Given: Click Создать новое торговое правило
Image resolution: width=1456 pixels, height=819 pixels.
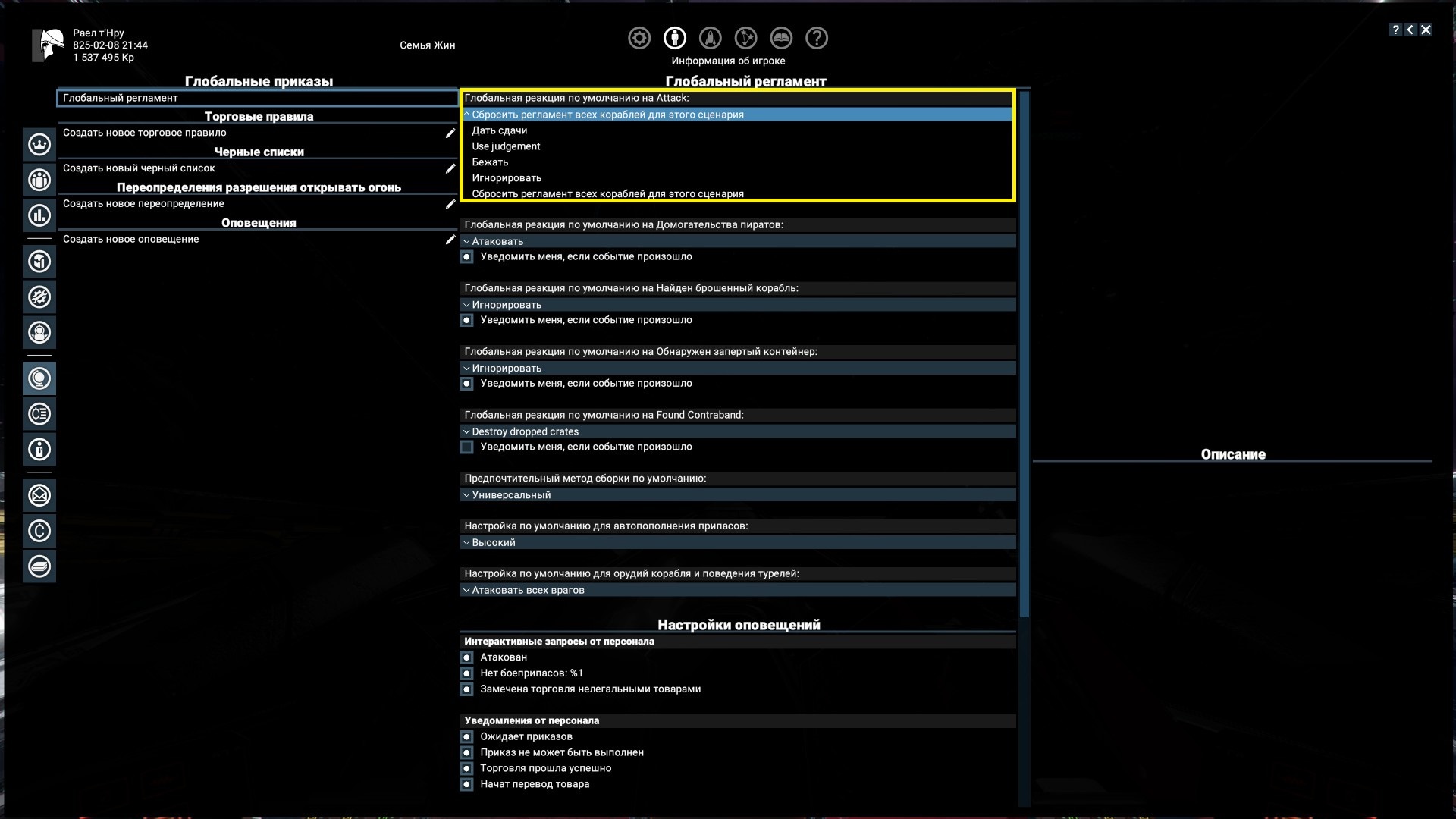Looking at the screenshot, I should 144,133.
